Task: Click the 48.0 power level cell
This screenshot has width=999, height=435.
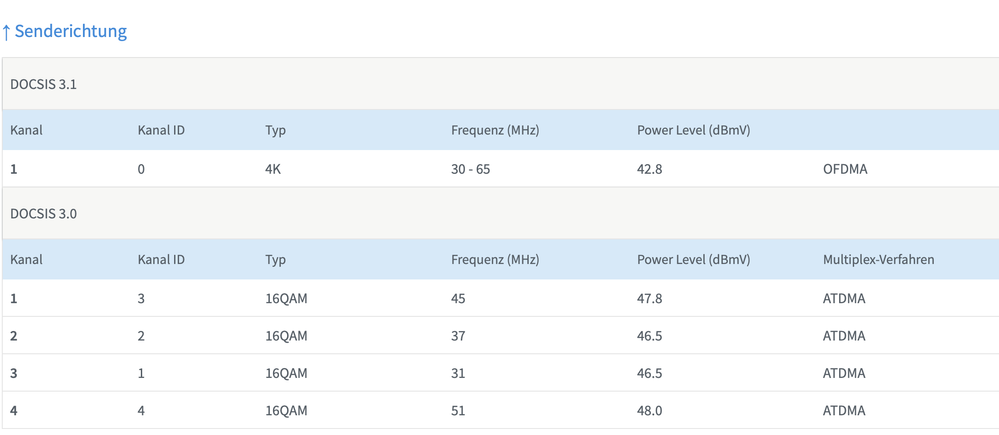Action: tap(650, 410)
